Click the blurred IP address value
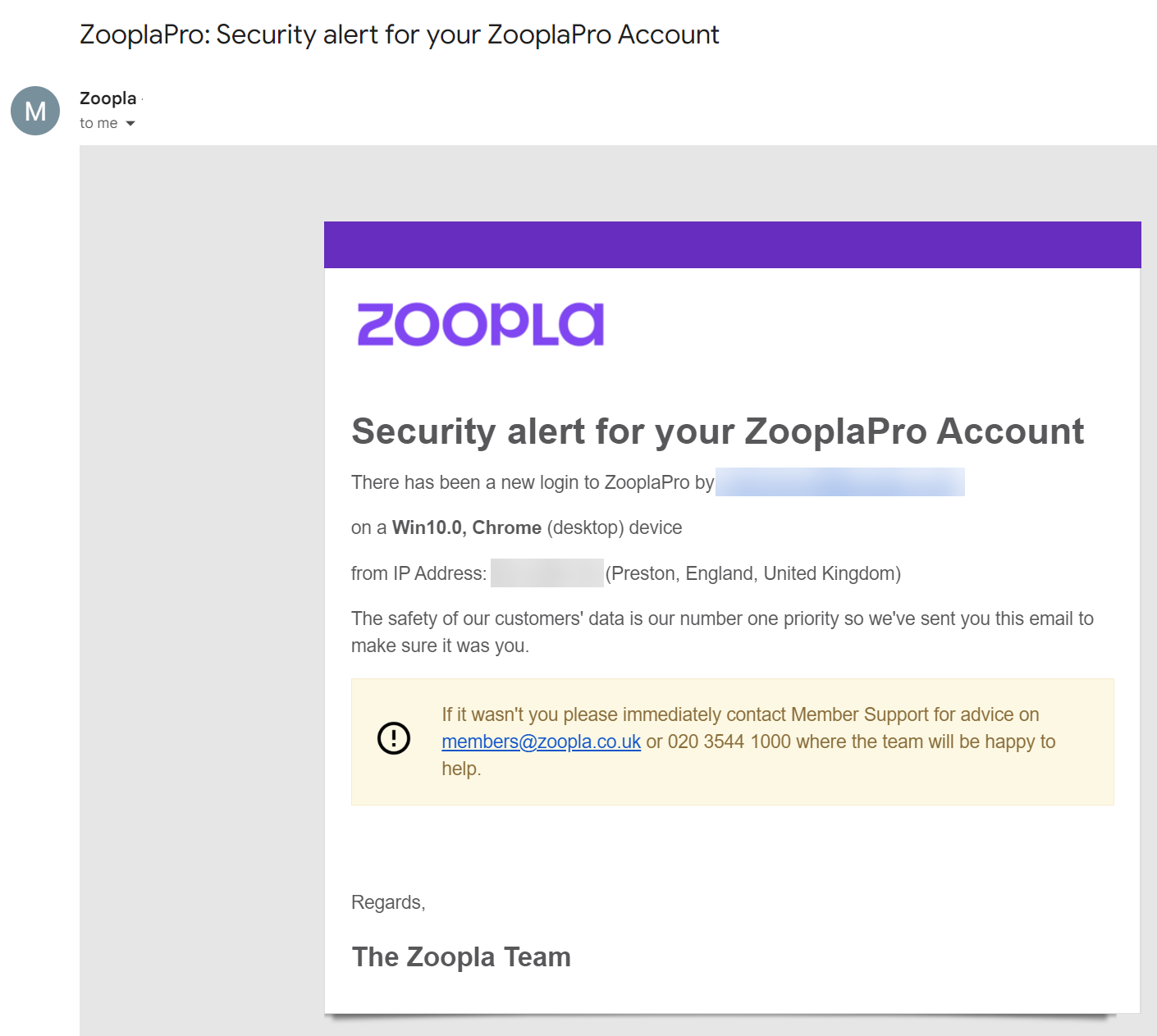 point(546,573)
